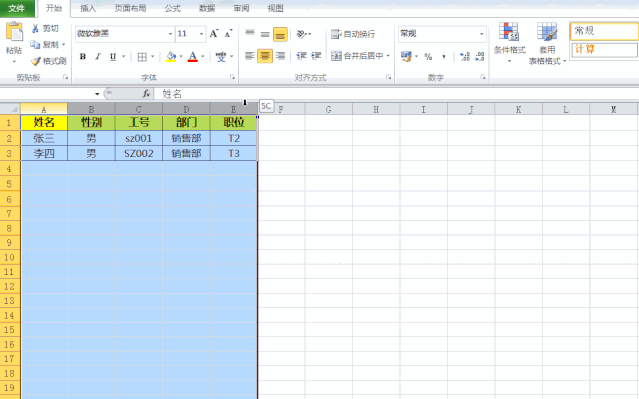Decrease decimal places
639x399 pixels.
480,57
